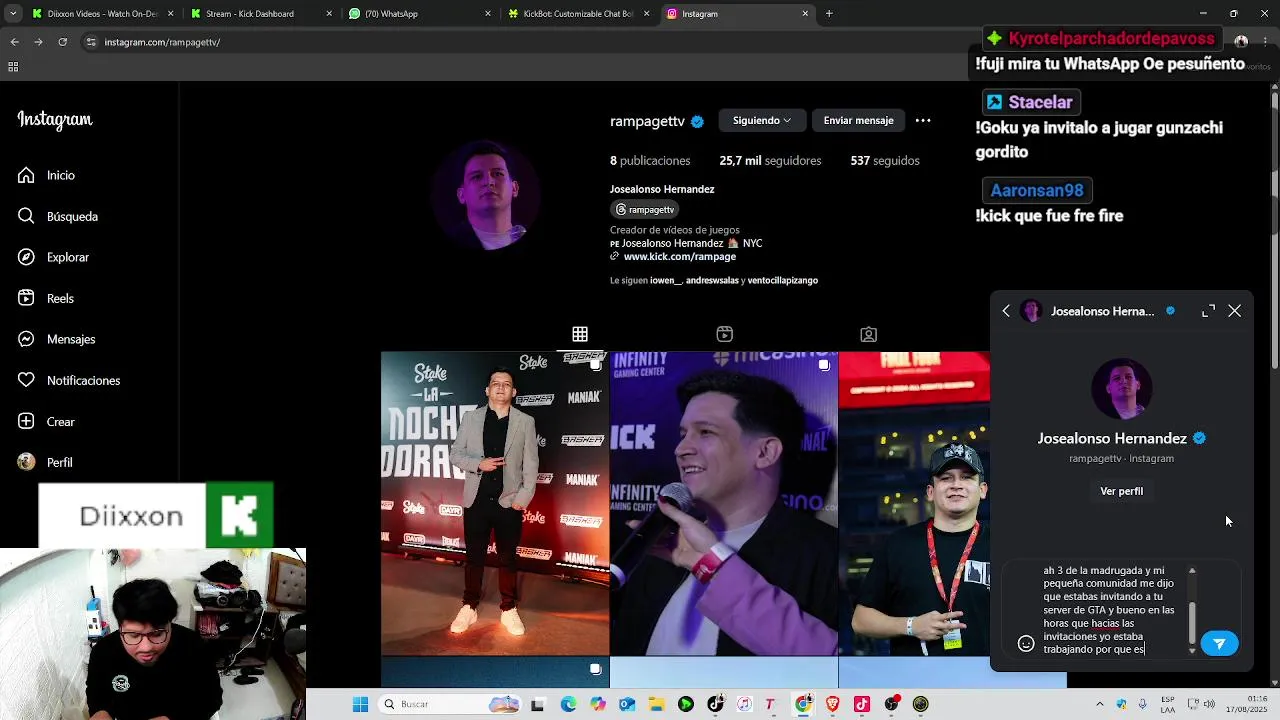Reload the Instagram page
Screen dimensions: 1280x720
pyautogui.click(x=63, y=42)
